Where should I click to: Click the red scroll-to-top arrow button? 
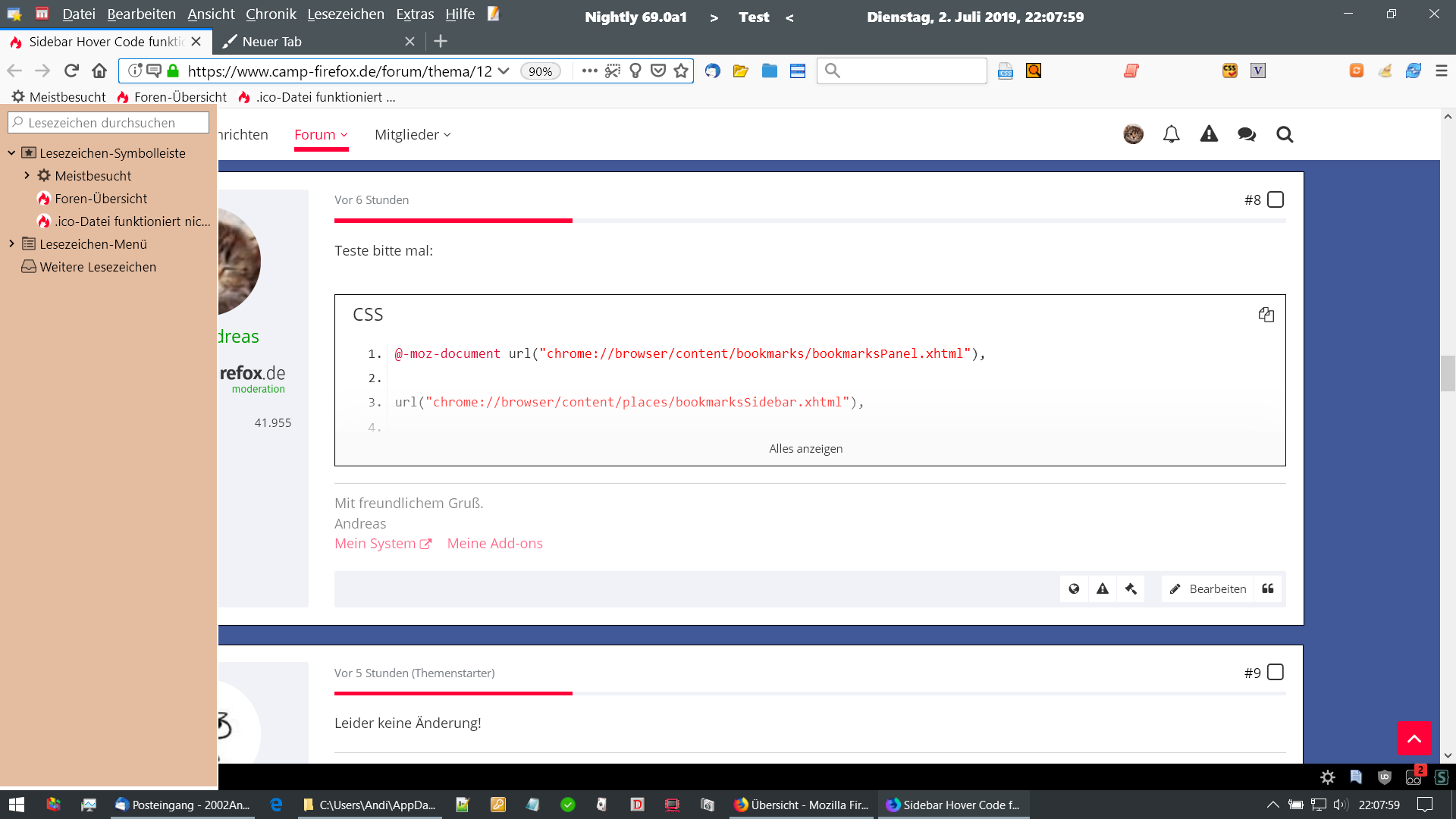(x=1414, y=738)
